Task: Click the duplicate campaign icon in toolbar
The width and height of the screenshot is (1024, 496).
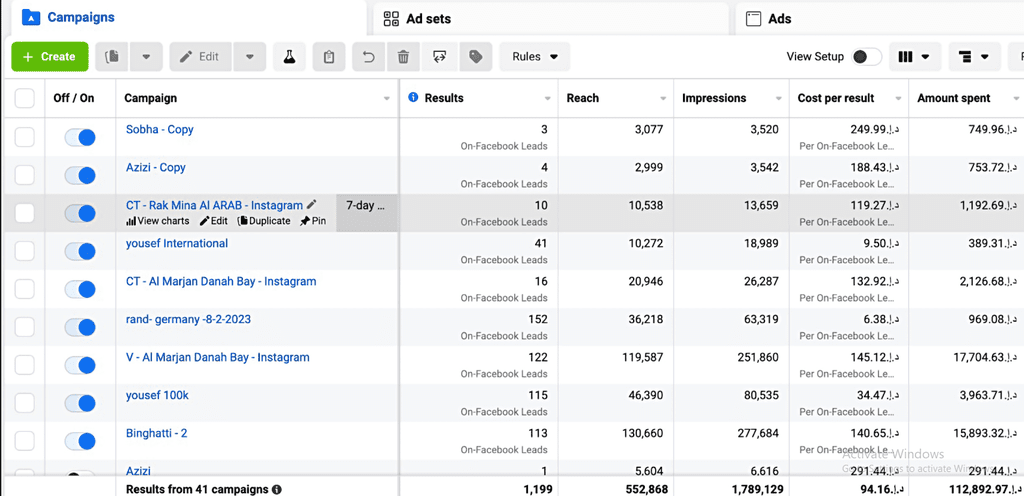Action: (x=112, y=57)
